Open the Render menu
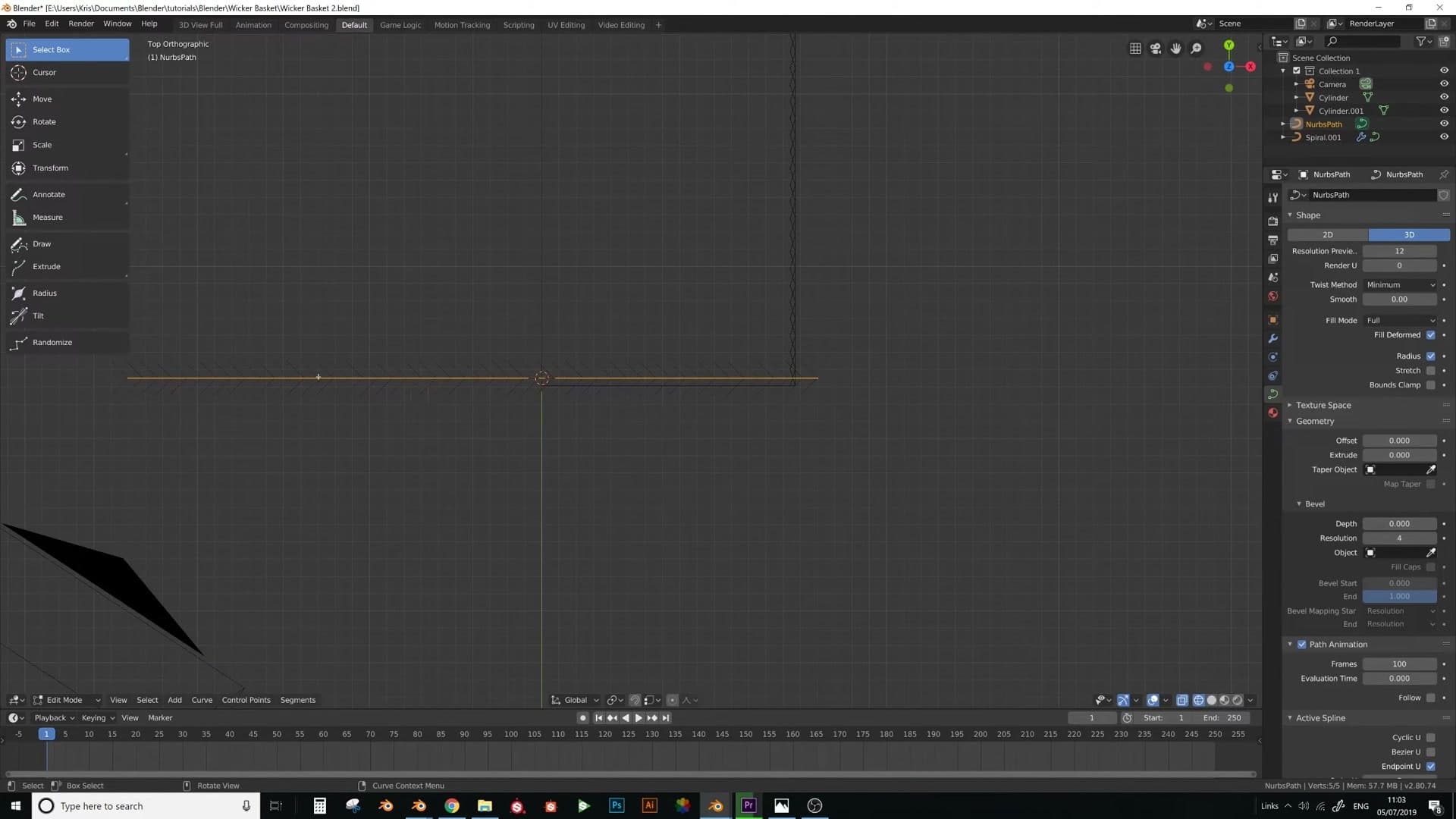The image size is (1456, 819). point(81,24)
